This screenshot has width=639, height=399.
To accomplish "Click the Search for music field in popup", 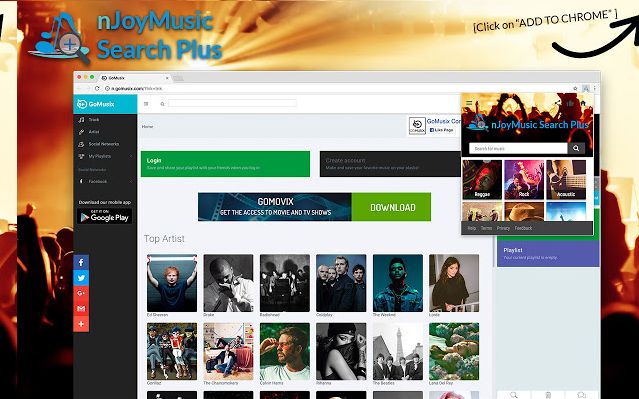I will [x=518, y=148].
